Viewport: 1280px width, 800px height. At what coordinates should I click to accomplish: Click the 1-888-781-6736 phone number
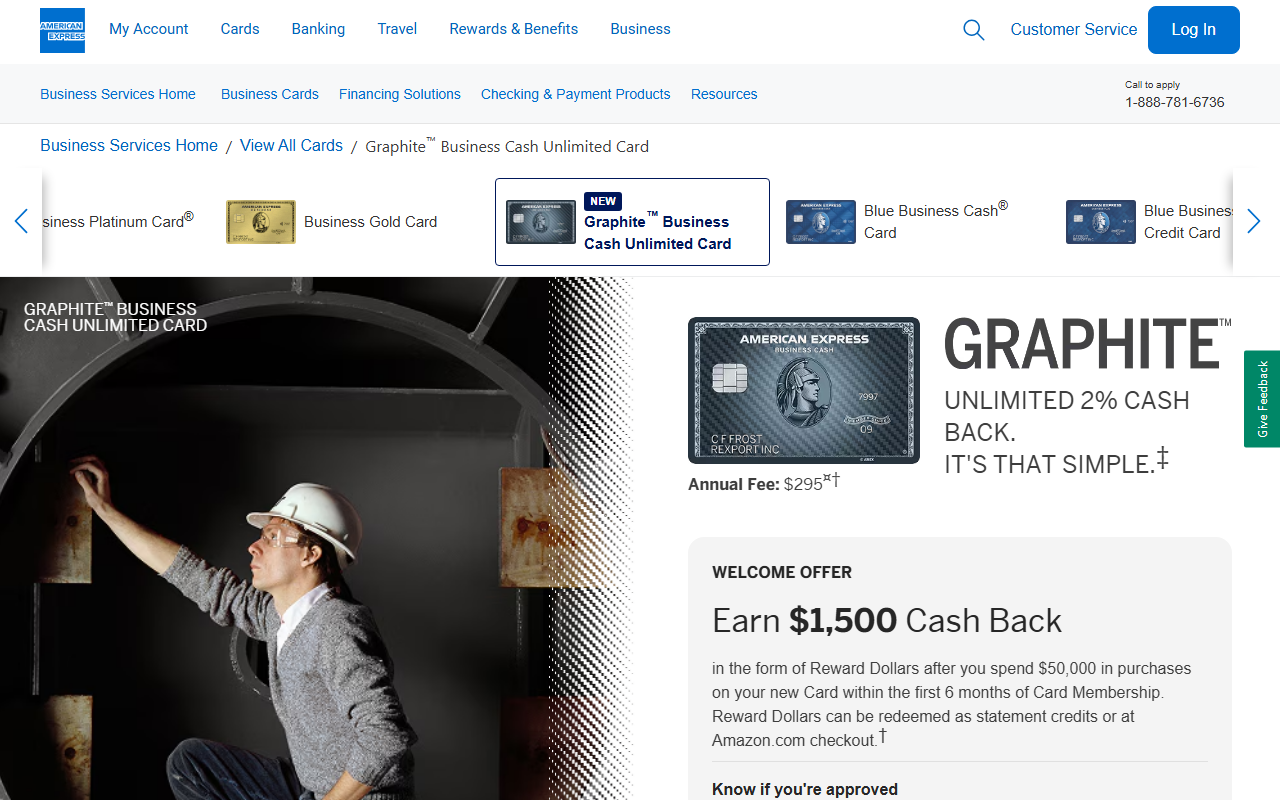[x=1175, y=102]
